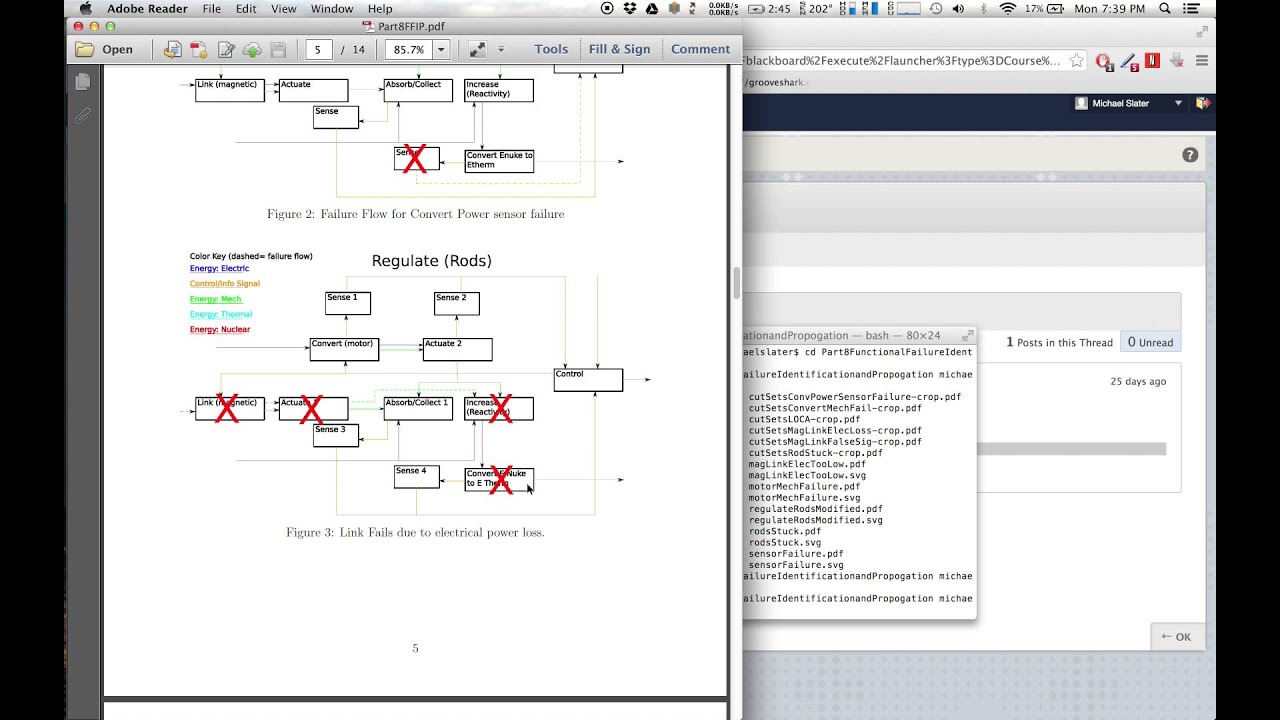Click the convert PDF icon with red badge
Viewport: 1280px width, 720px height.
tap(199, 49)
